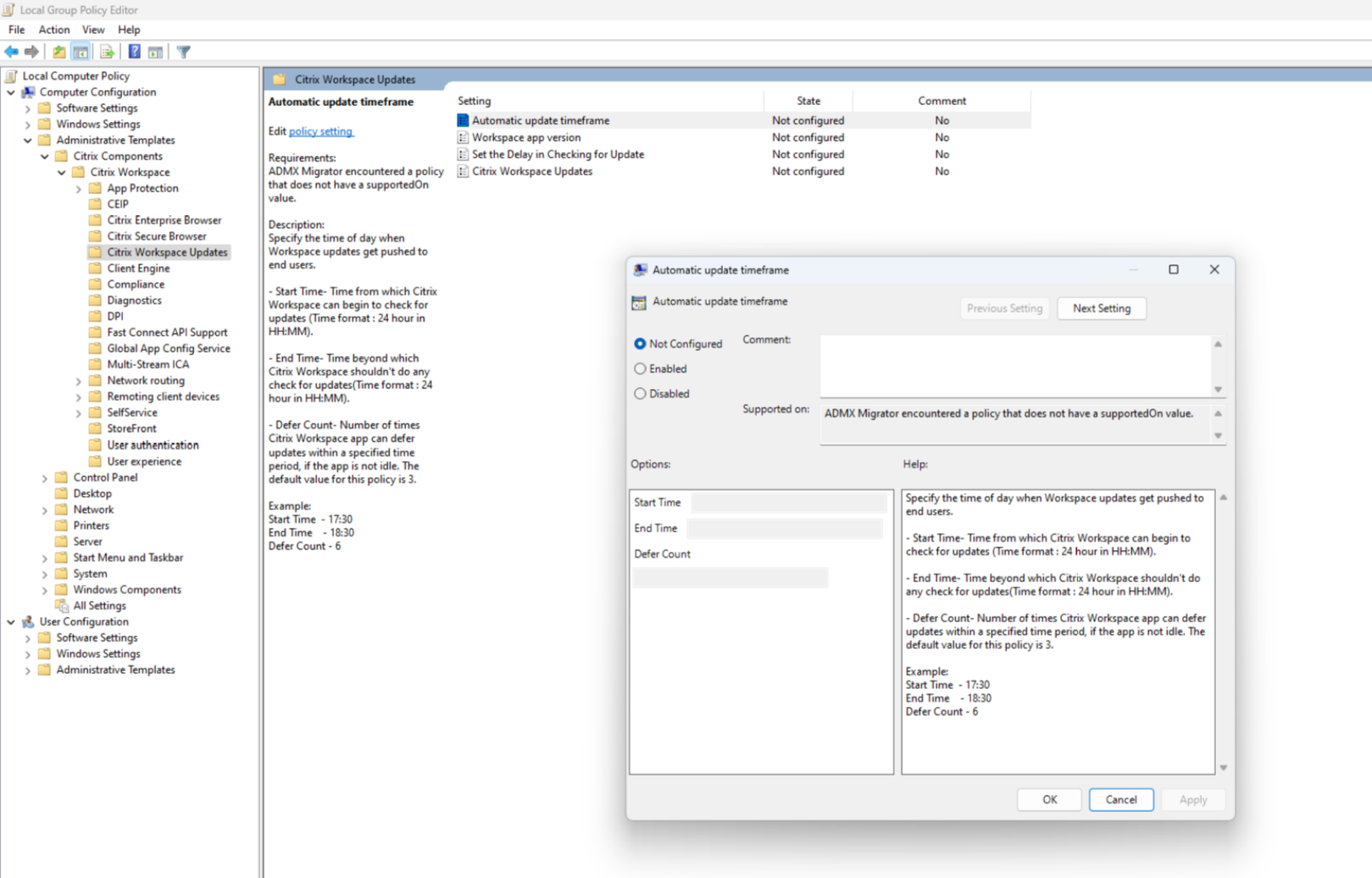Select the Disabled radio button
Viewport: 1372px width, 878px height.
[x=641, y=393]
